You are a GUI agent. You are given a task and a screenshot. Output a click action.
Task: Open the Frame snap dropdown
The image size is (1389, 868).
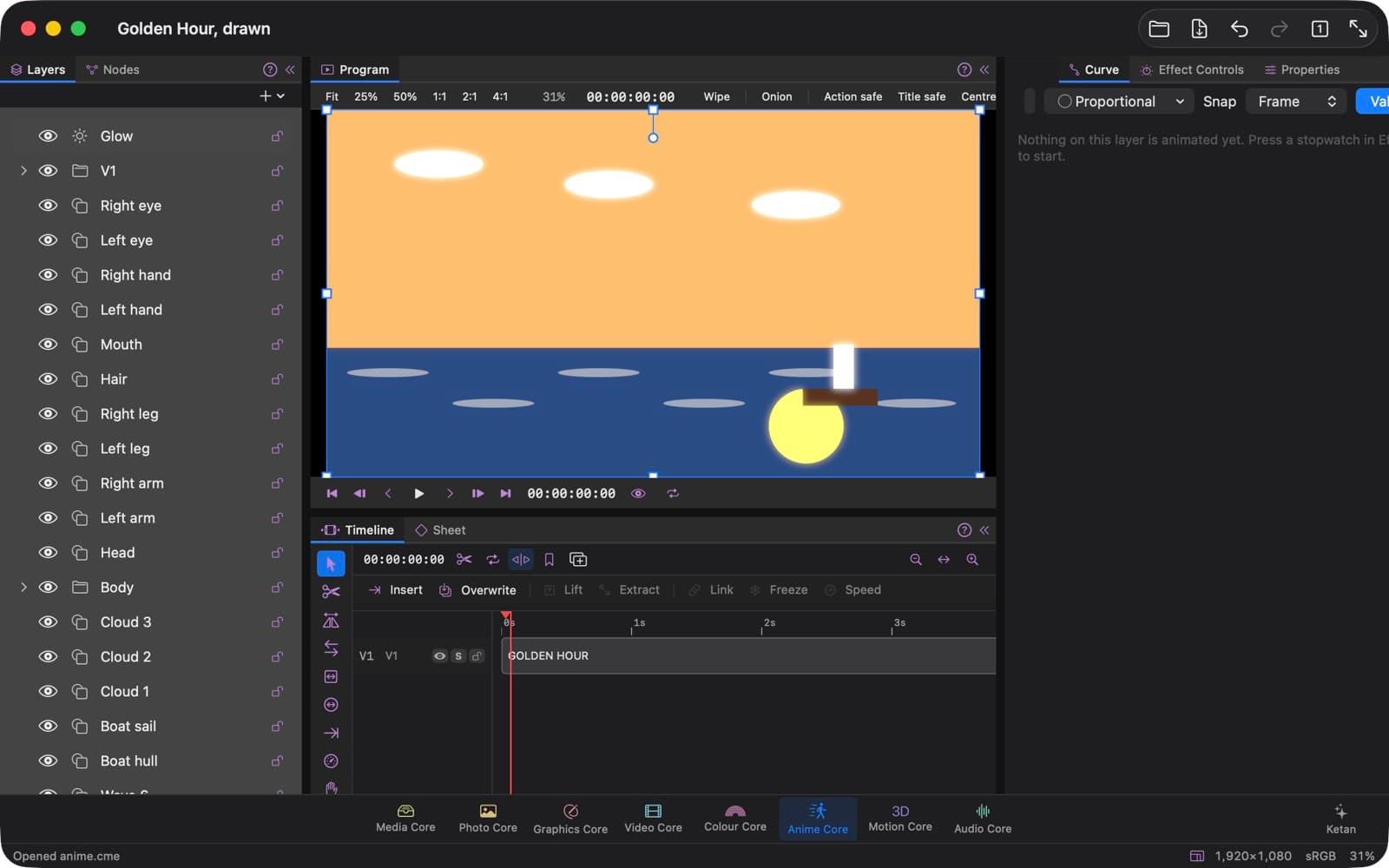click(1296, 102)
